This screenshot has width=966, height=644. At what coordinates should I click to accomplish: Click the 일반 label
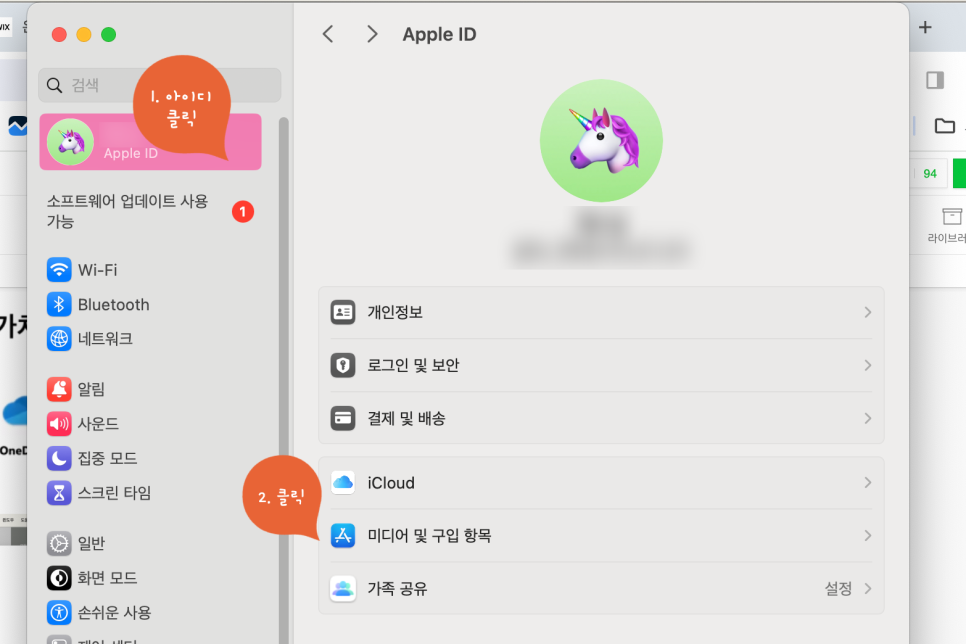[91, 544]
